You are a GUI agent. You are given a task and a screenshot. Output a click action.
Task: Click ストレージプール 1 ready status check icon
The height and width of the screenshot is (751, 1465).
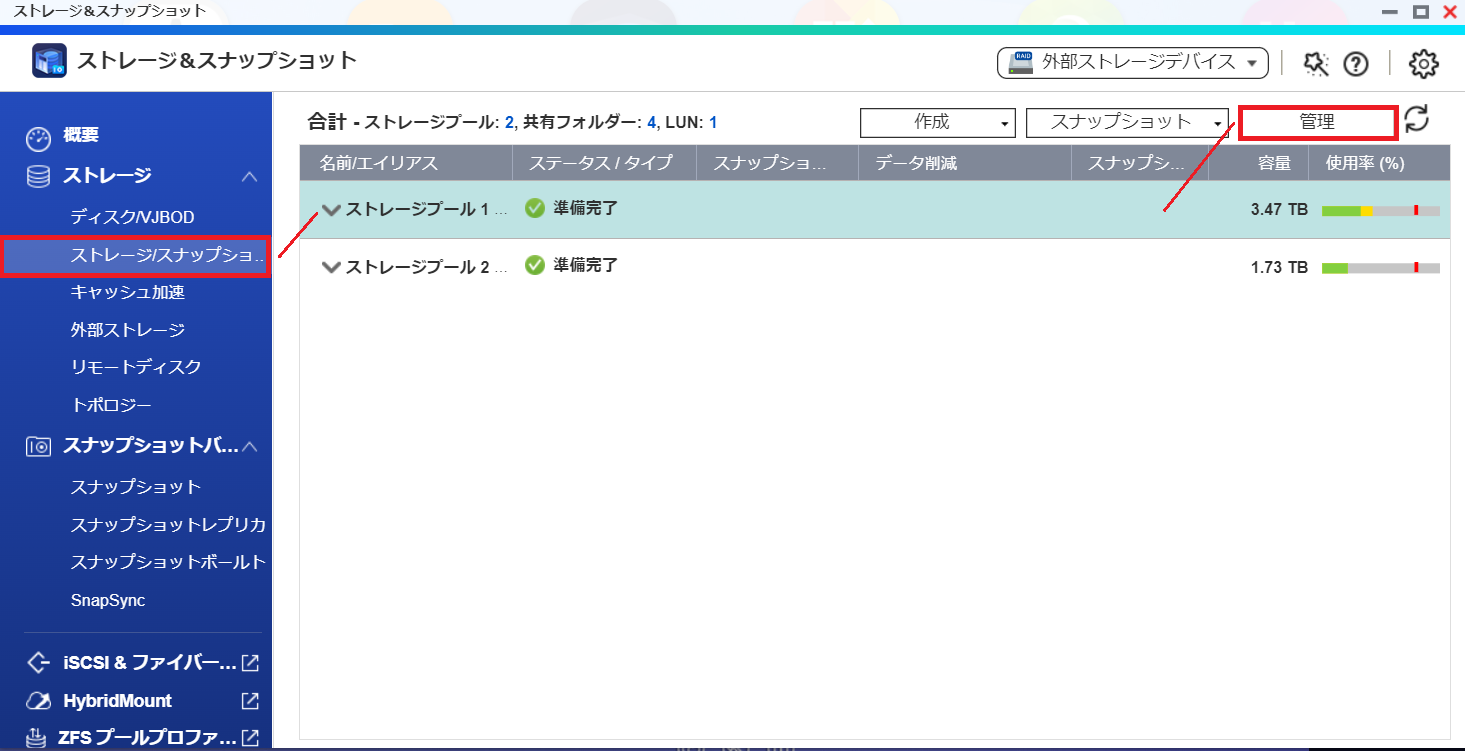click(x=535, y=209)
